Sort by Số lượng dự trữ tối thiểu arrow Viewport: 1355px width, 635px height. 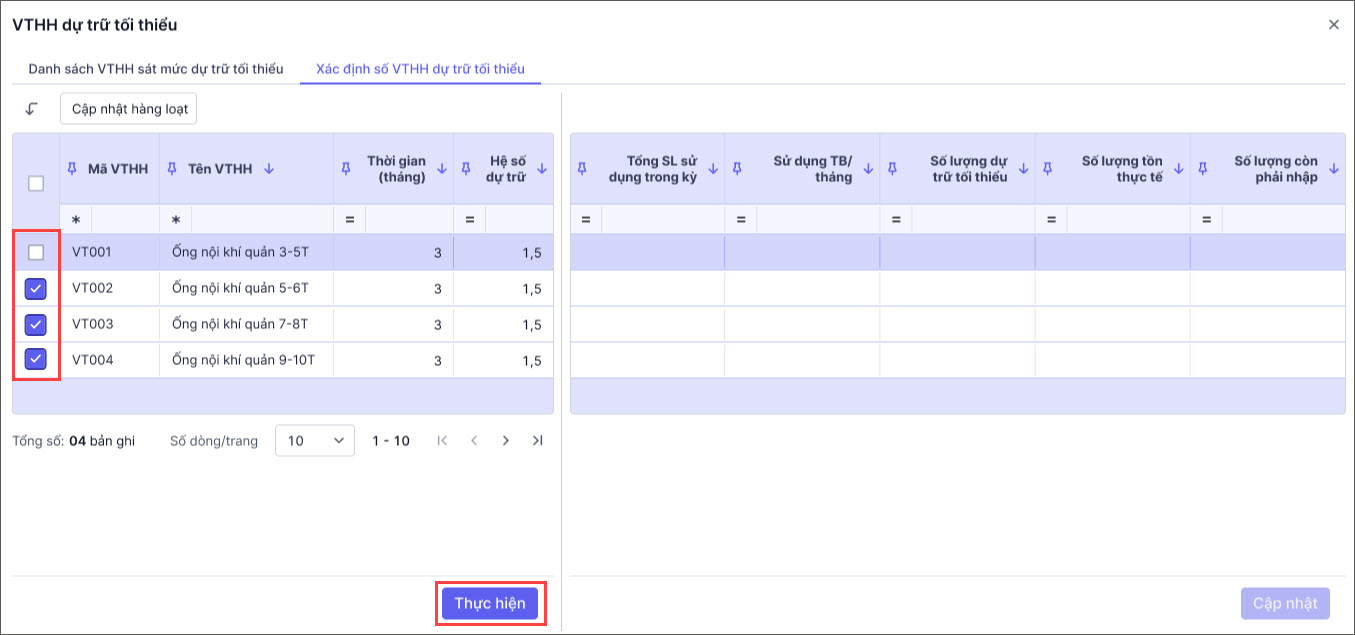pos(1023,169)
